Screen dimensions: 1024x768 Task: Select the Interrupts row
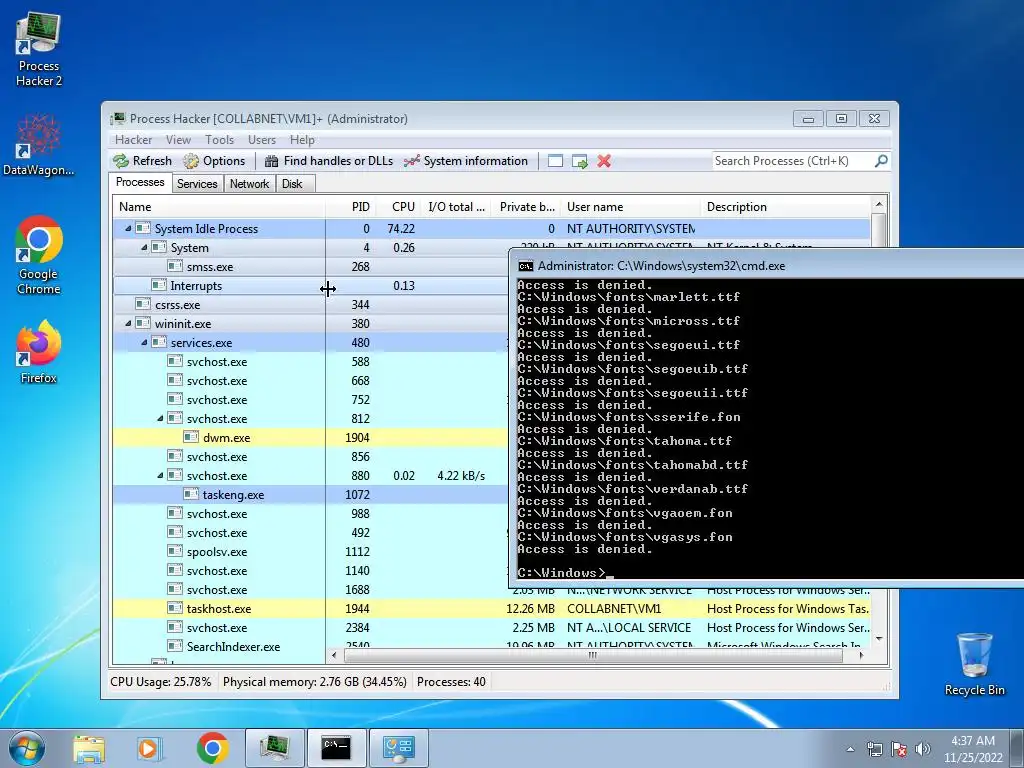tap(310, 285)
